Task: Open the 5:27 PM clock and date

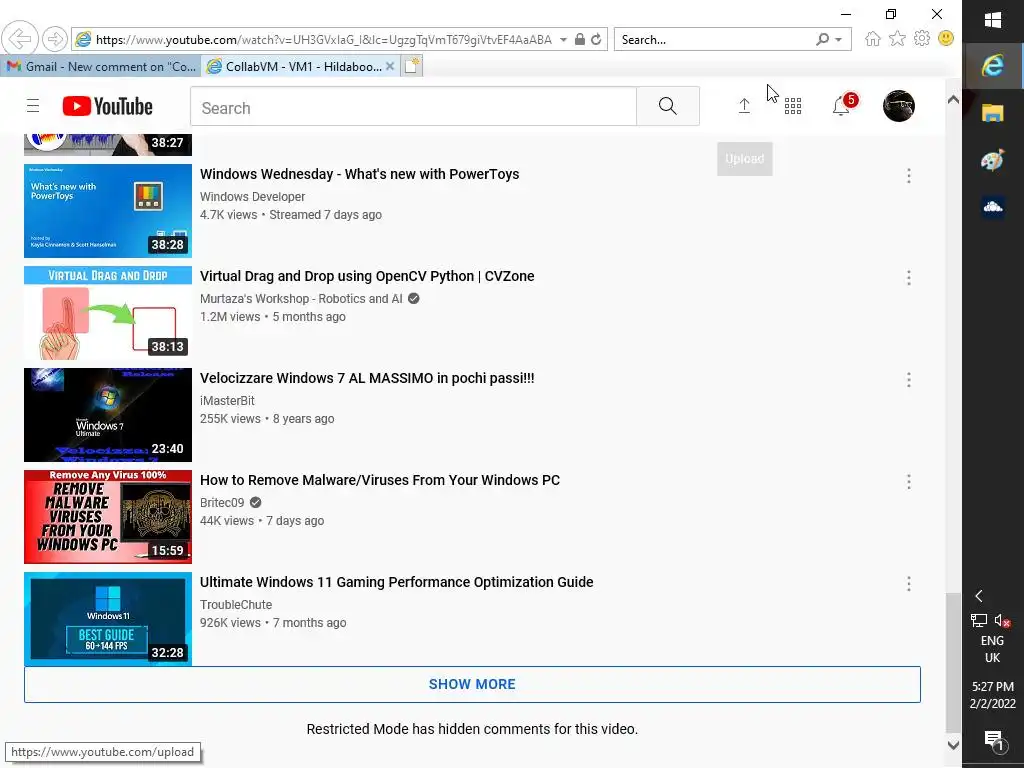Action: tap(992, 695)
